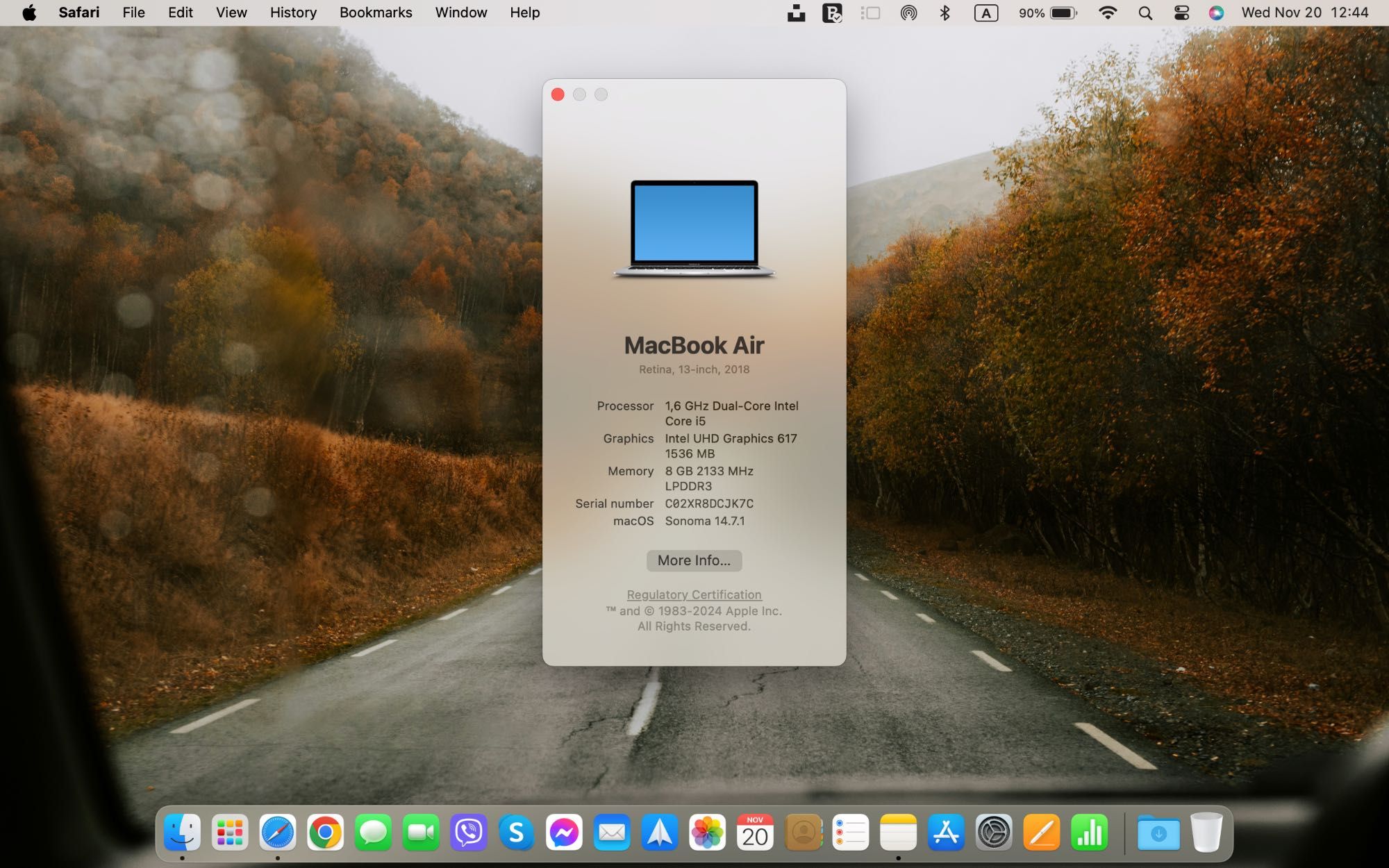
Task: Click Intel UHD Graphics 617 value
Action: (731, 446)
